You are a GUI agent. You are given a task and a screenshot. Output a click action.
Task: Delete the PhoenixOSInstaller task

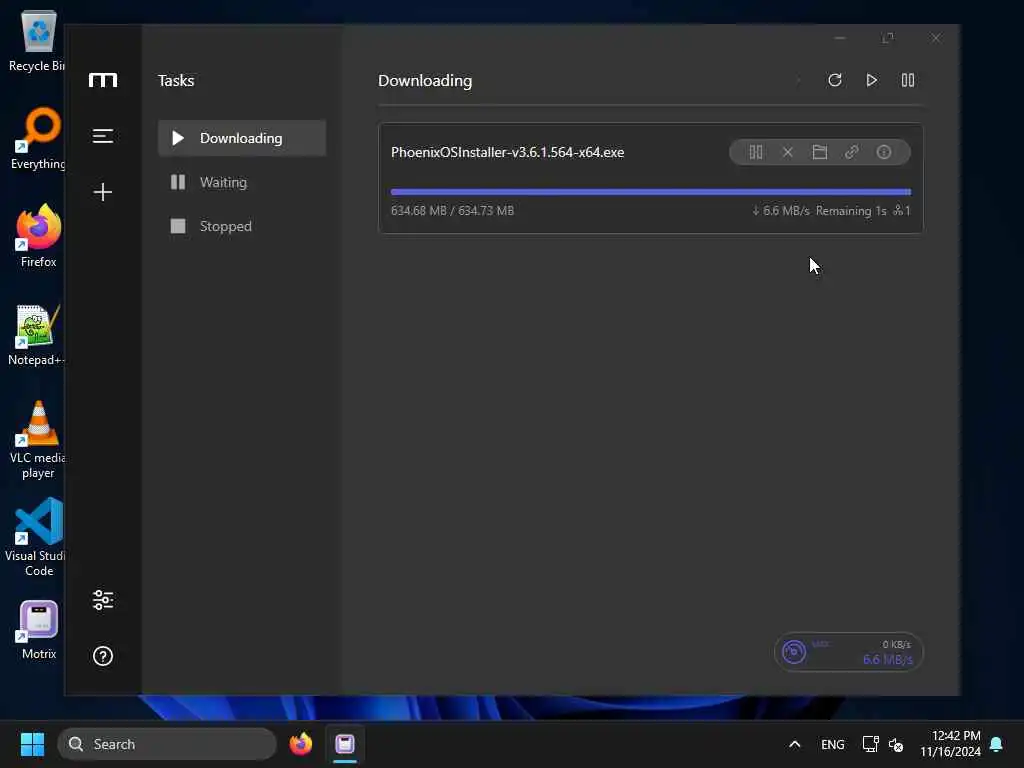788,152
